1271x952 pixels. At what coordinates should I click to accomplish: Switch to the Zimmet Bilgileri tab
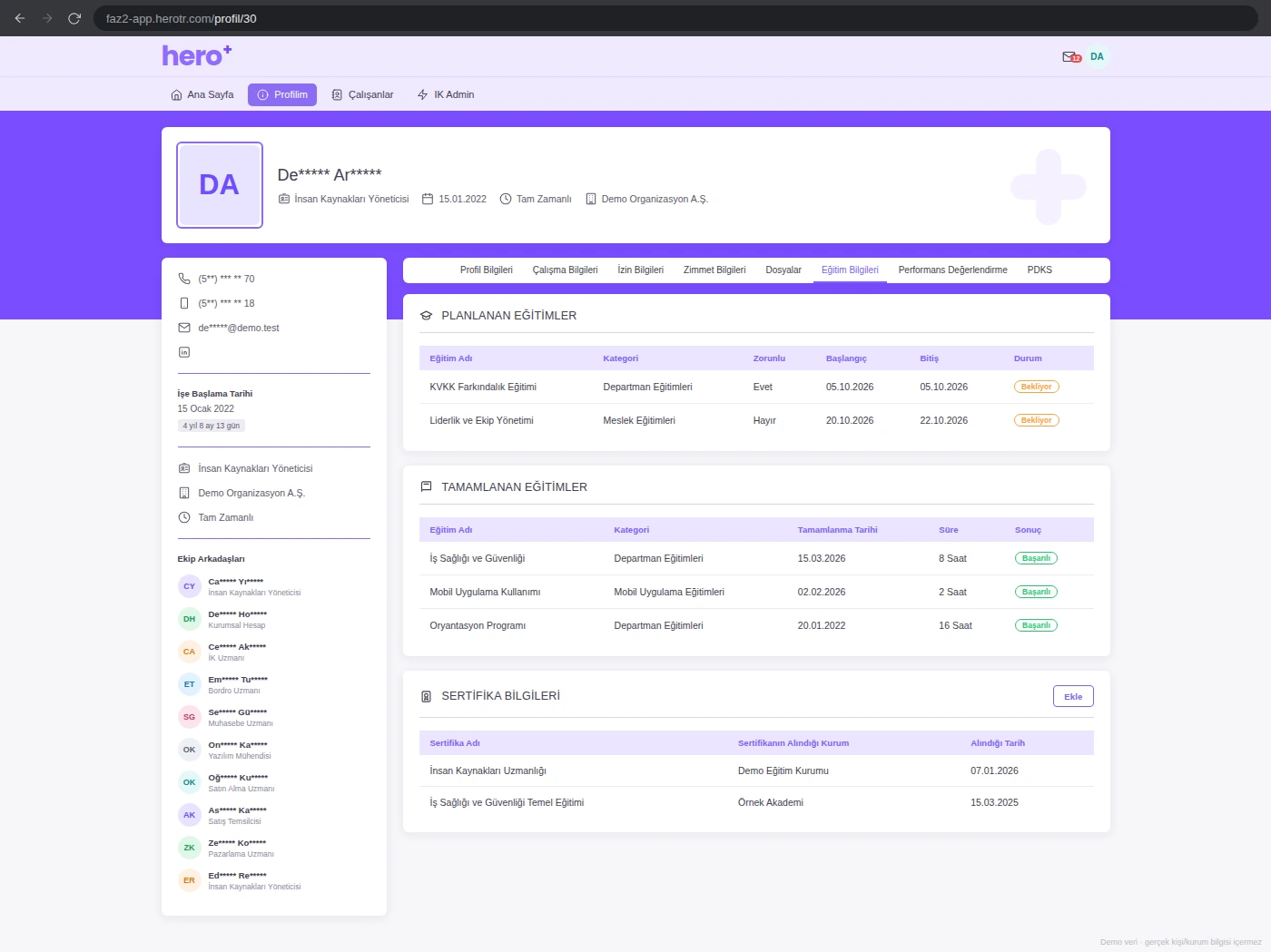coord(714,270)
